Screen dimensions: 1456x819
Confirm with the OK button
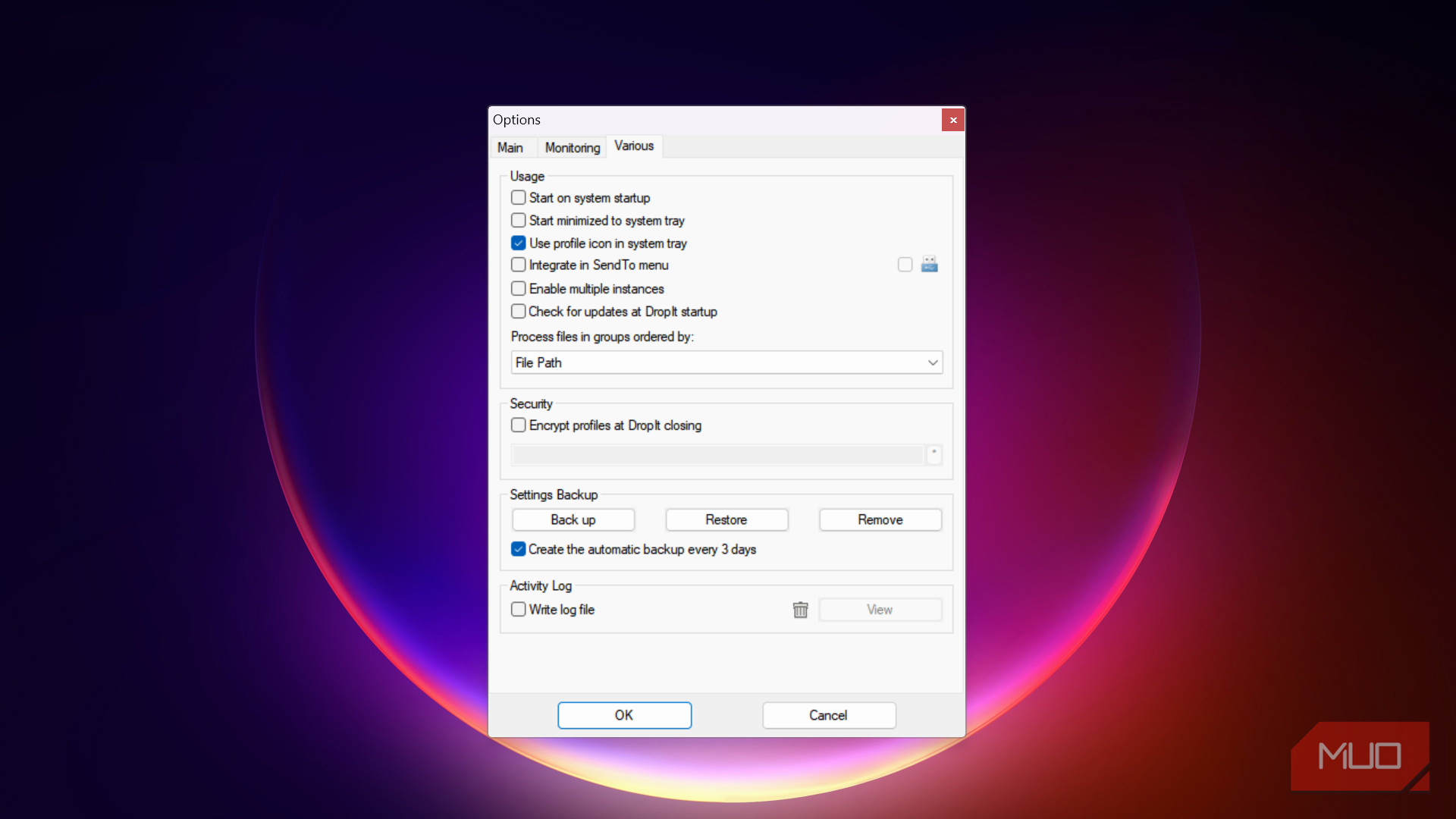(x=624, y=715)
